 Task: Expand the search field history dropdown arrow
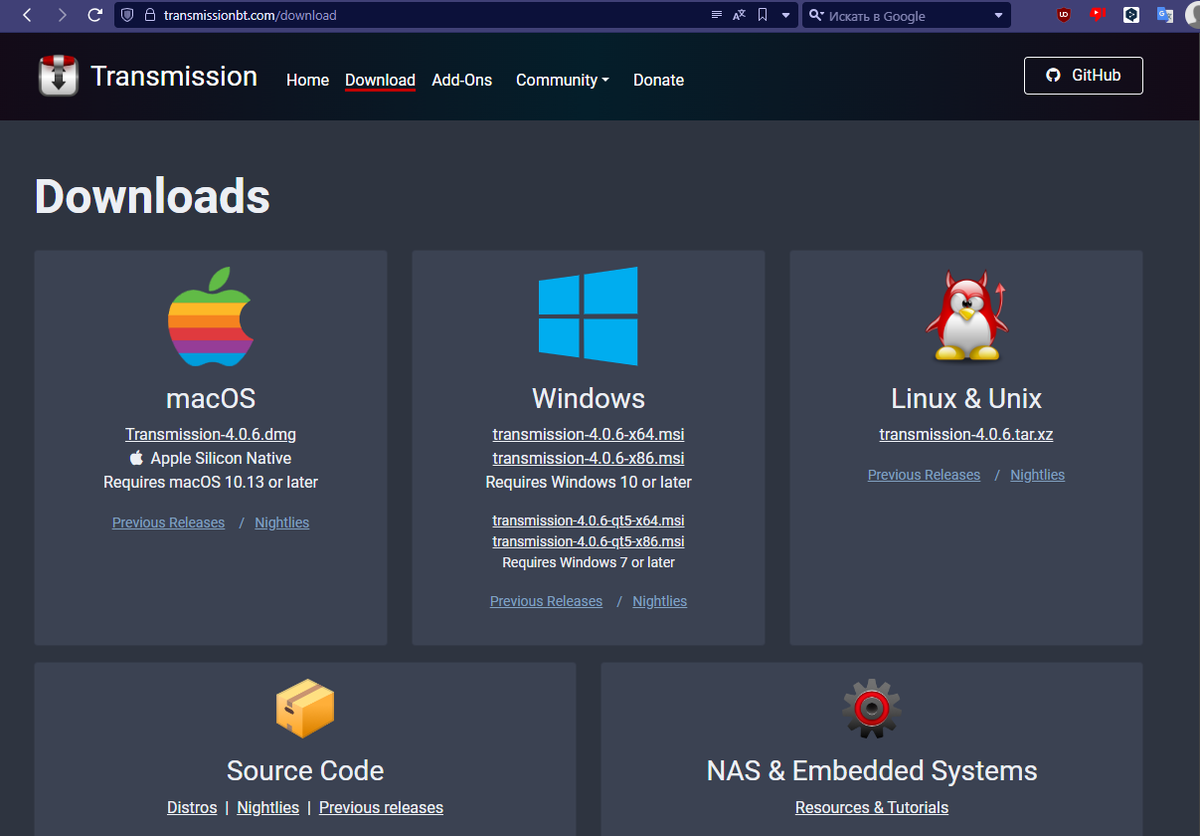coord(998,15)
